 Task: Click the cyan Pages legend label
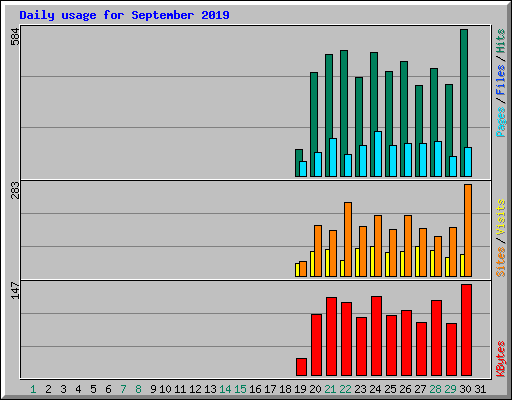point(501,122)
